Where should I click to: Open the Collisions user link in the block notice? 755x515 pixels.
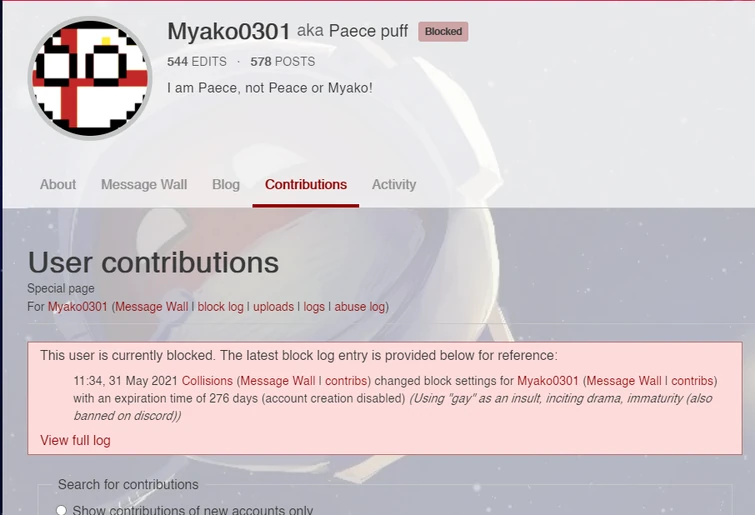click(207, 381)
